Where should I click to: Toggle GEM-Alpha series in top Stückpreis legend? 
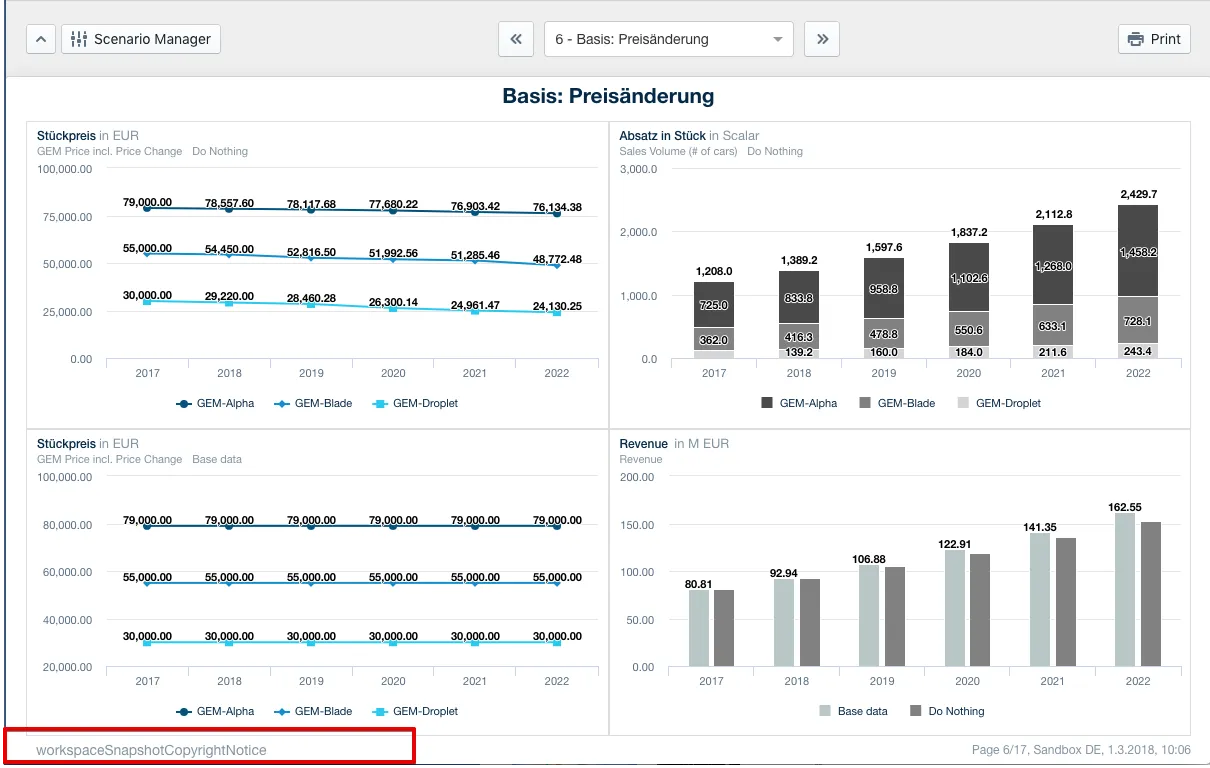(x=215, y=403)
